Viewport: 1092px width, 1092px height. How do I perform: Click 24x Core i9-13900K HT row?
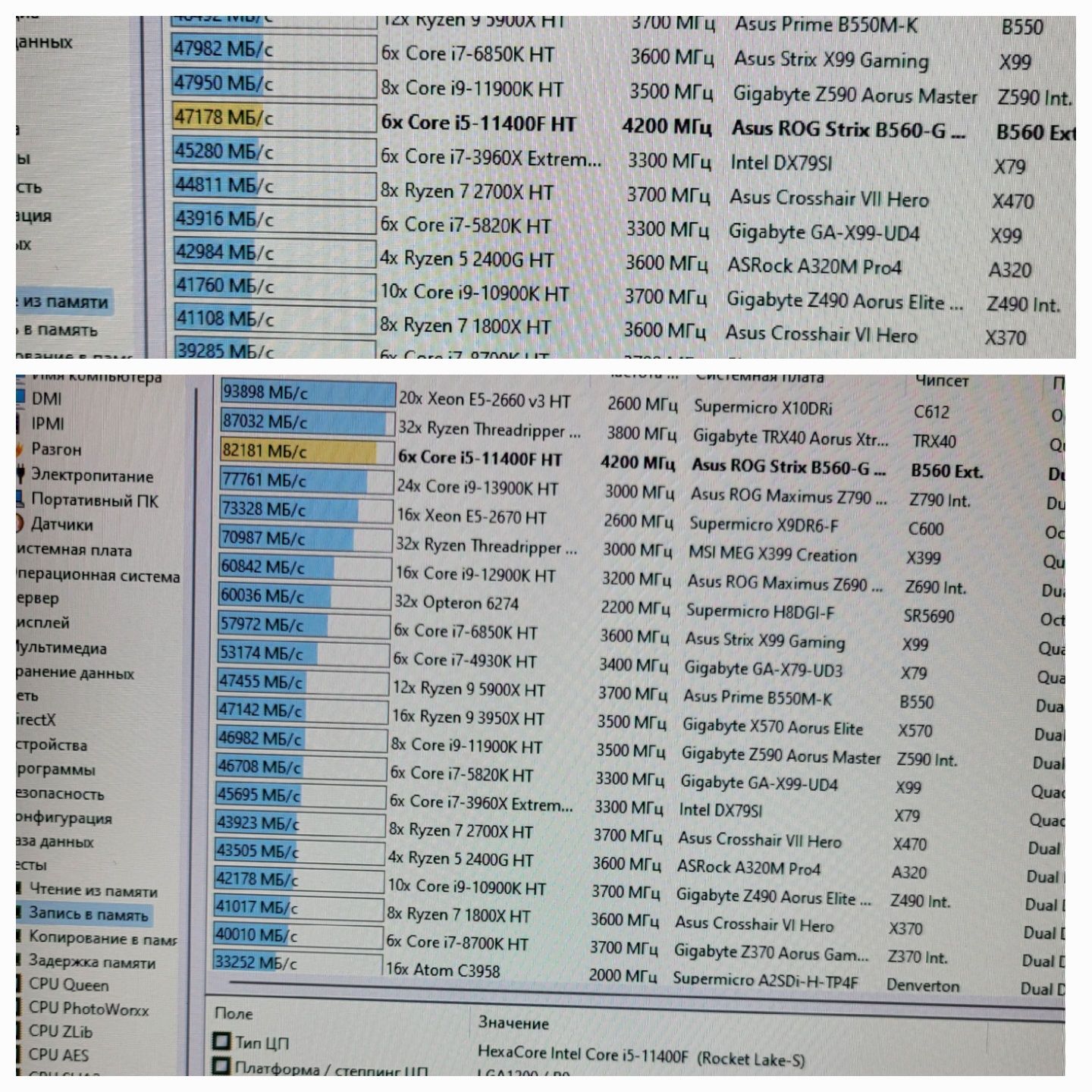(478, 488)
